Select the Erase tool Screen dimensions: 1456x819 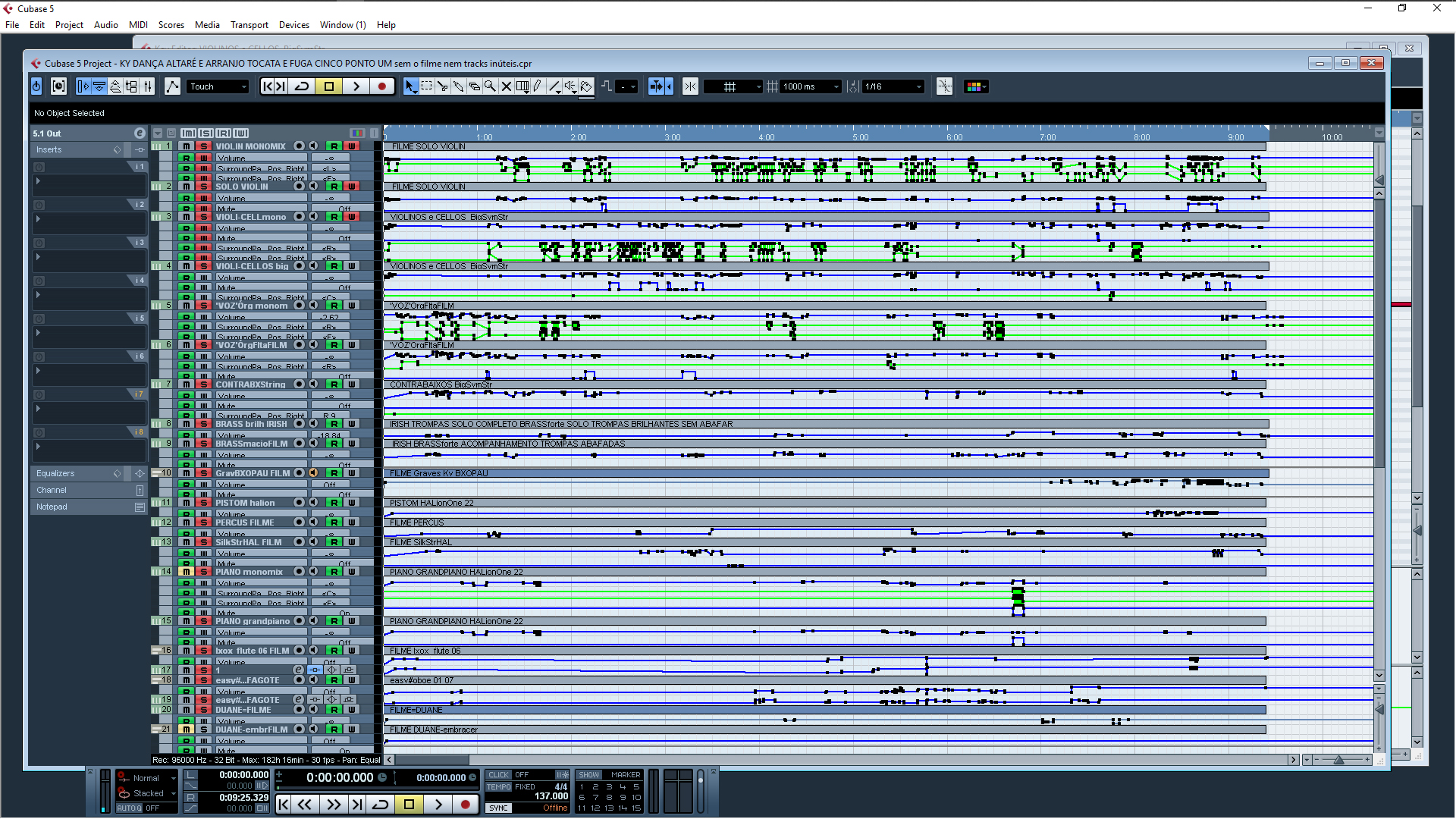point(475,86)
